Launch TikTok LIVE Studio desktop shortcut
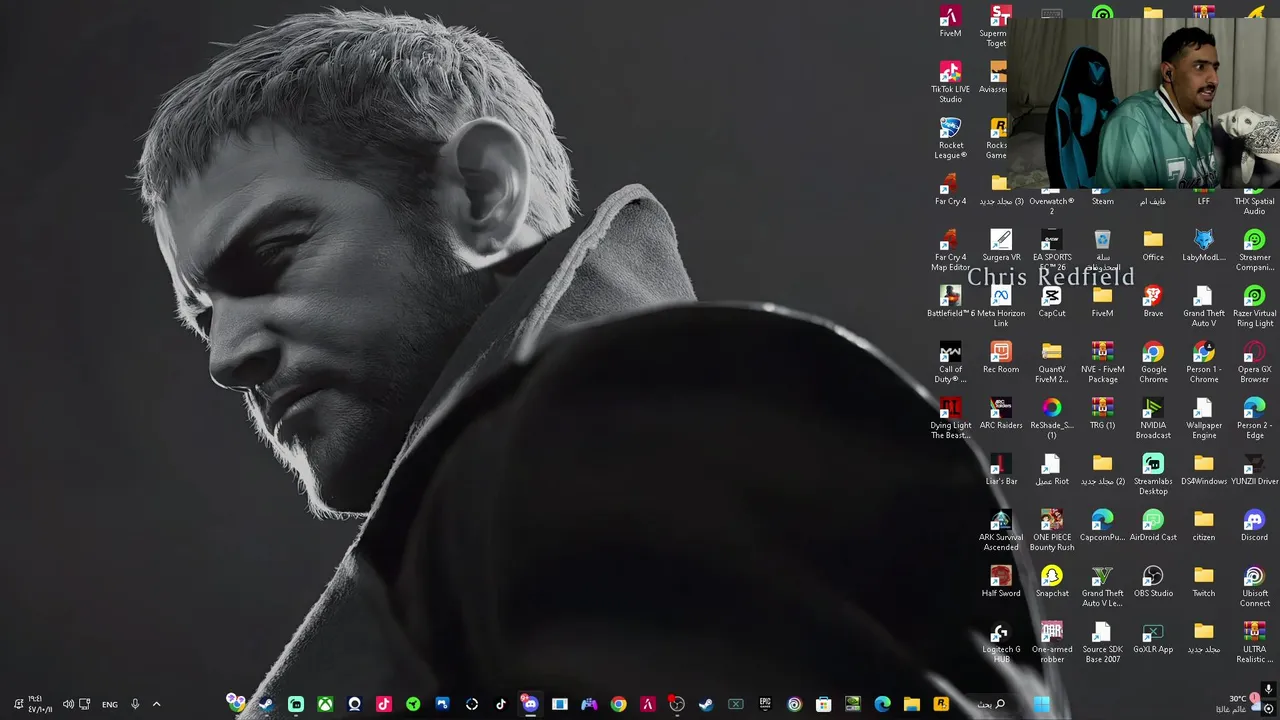Image resolution: width=1280 pixels, height=720 pixels. coord(950,82)
